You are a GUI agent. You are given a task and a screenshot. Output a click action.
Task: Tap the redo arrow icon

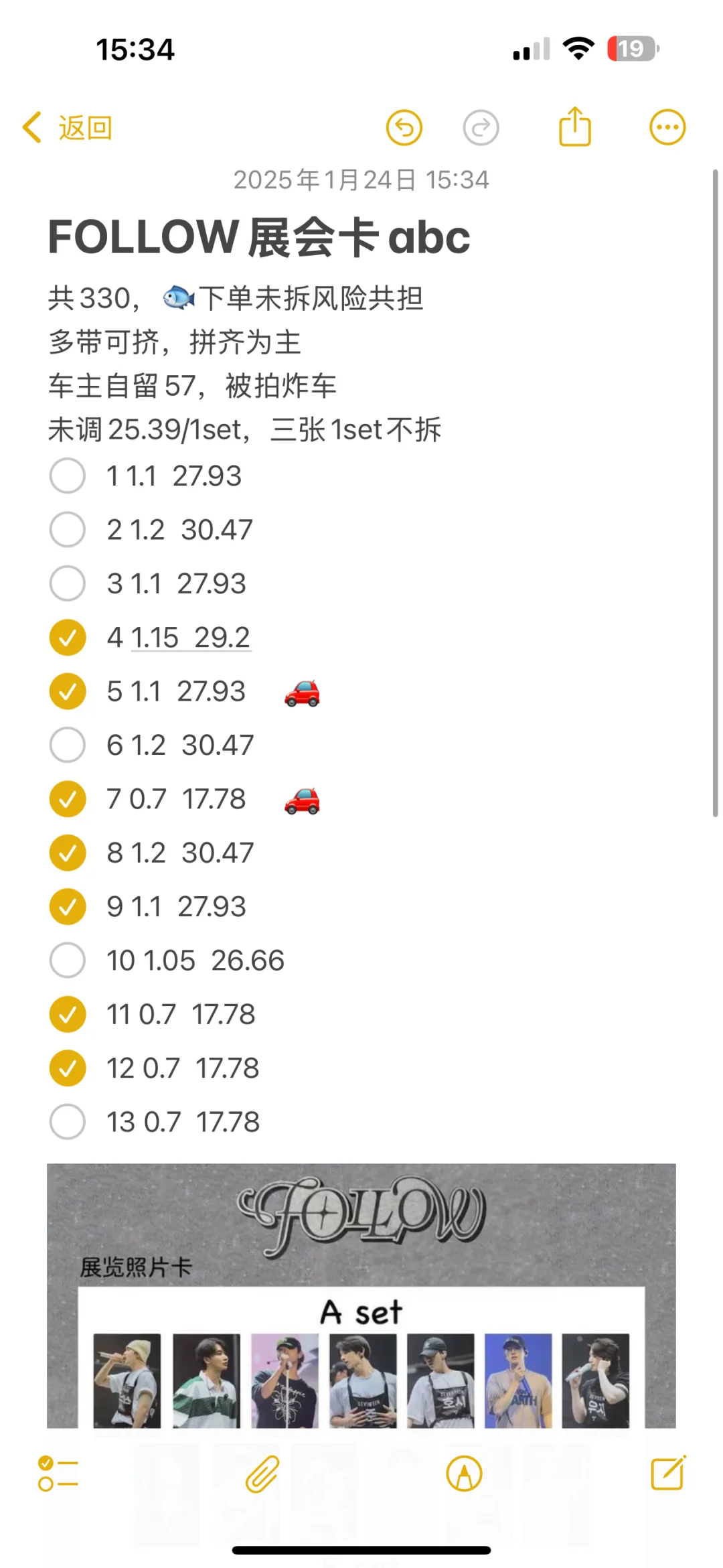pyautogui.click(x=481, y=127)
